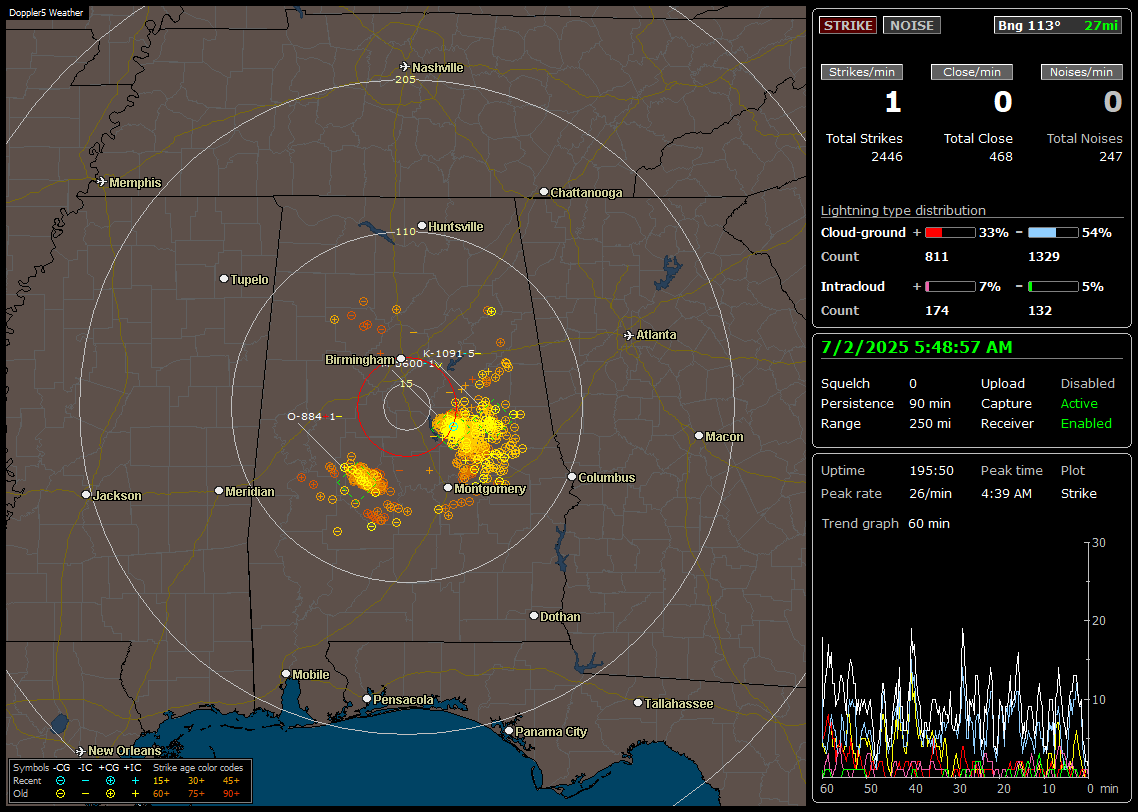Click the date and time 7/2/2025 5:48:57 AM
This screenshot has height=812, width=1138.
coord(917,348)
